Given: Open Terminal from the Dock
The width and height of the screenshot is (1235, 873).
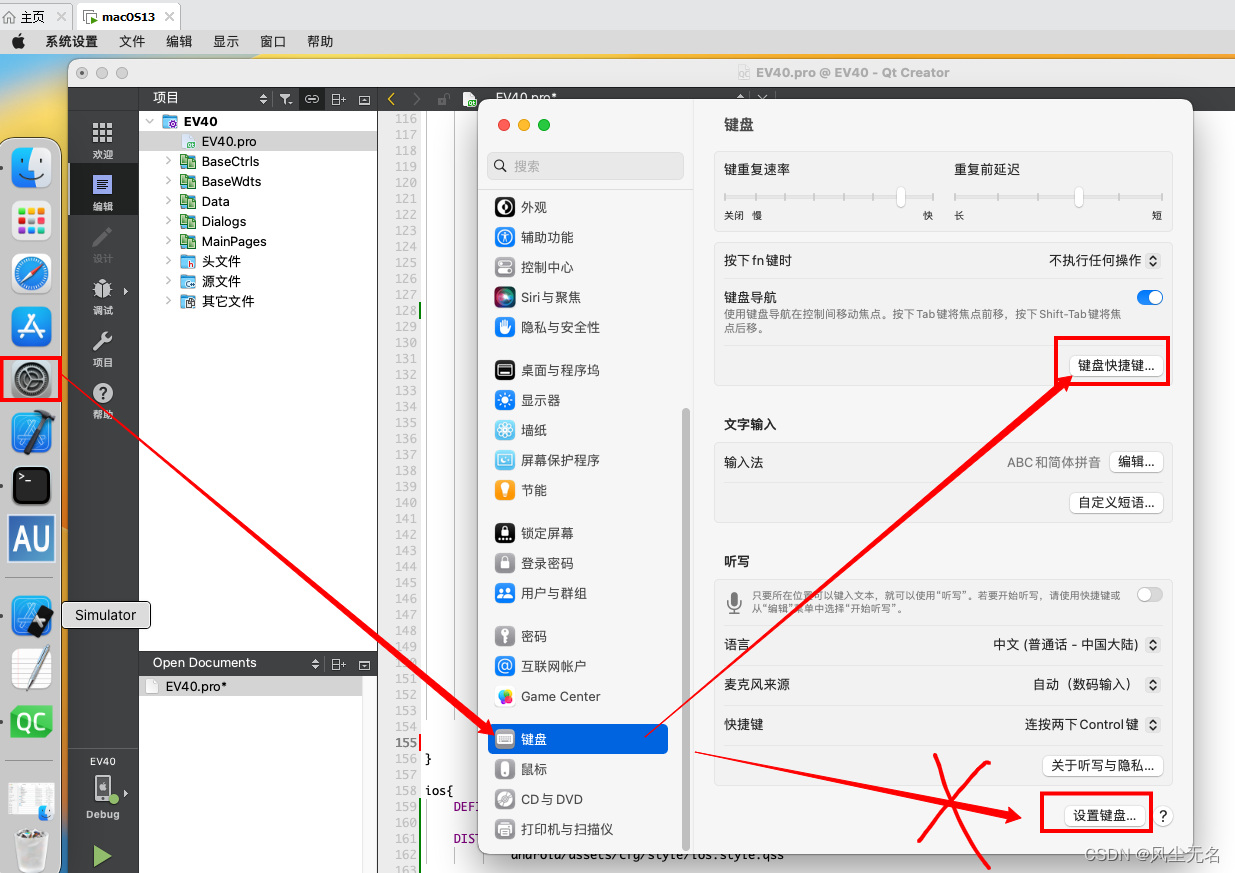Looking at the screenshot, I should 31,486.
